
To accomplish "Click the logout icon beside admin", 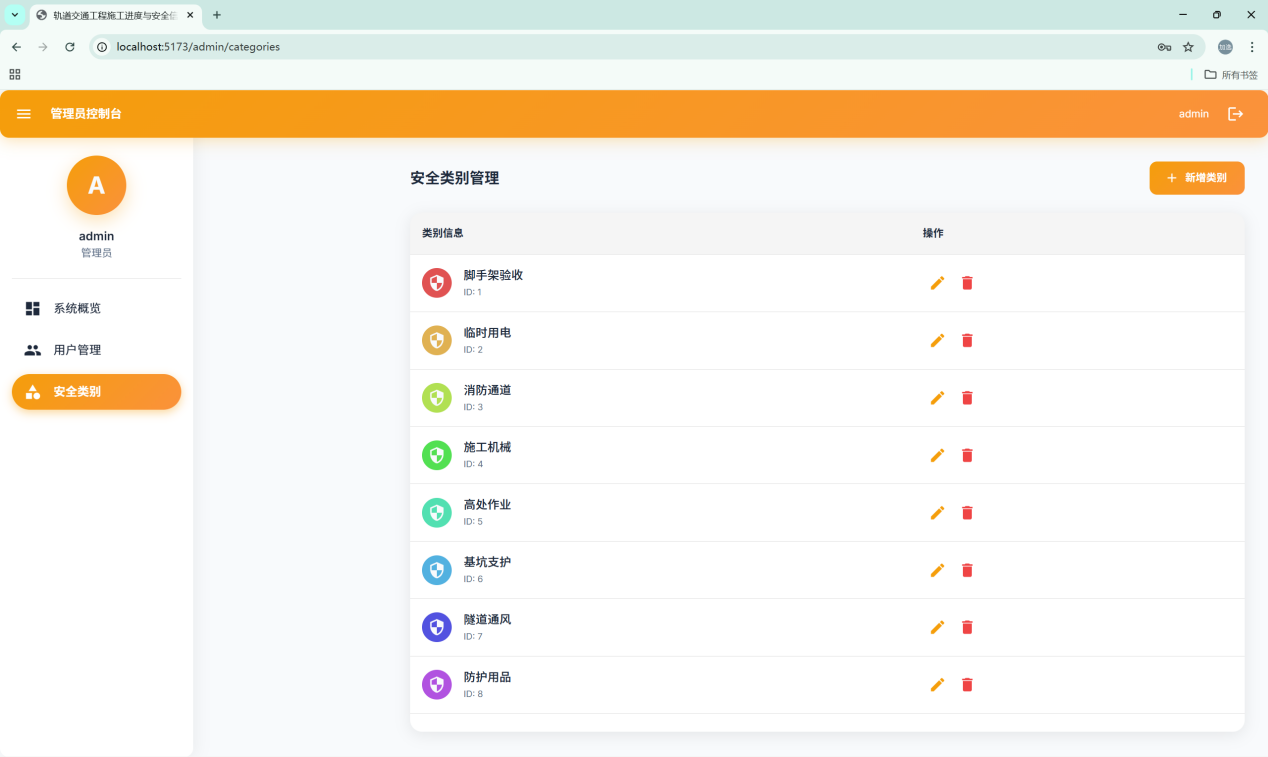I will (x=1236, y=113).
